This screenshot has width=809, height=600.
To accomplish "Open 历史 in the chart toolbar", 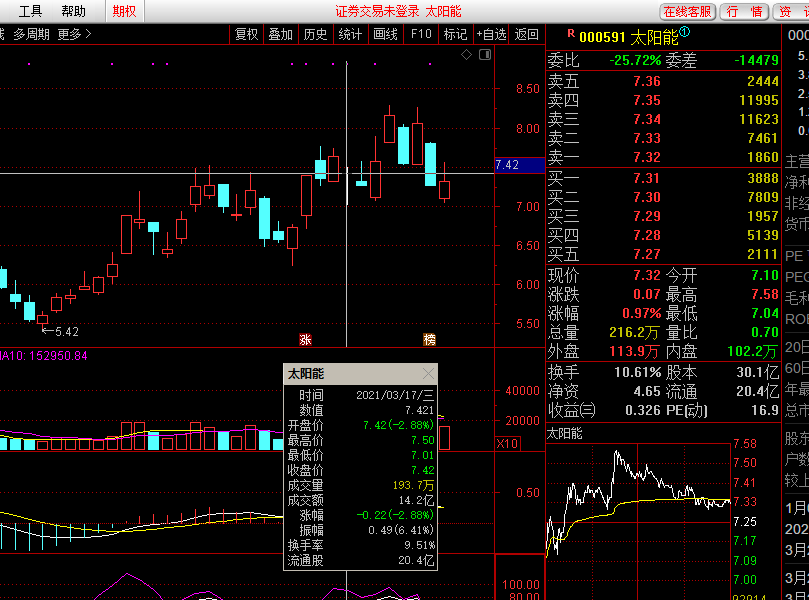I will click(315, 35).
